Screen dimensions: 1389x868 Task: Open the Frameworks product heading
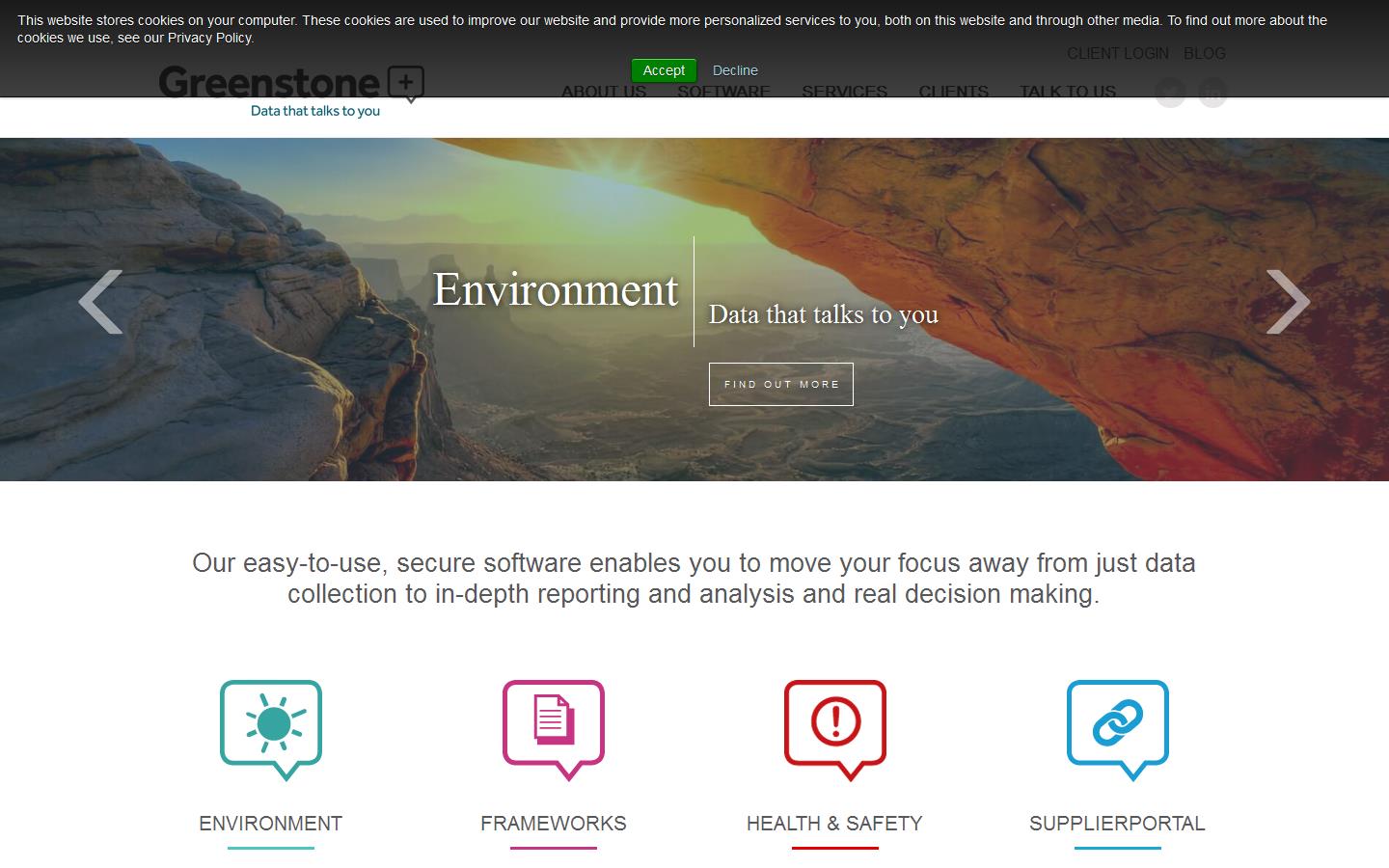pyautogui.click(x=554, y=824)
